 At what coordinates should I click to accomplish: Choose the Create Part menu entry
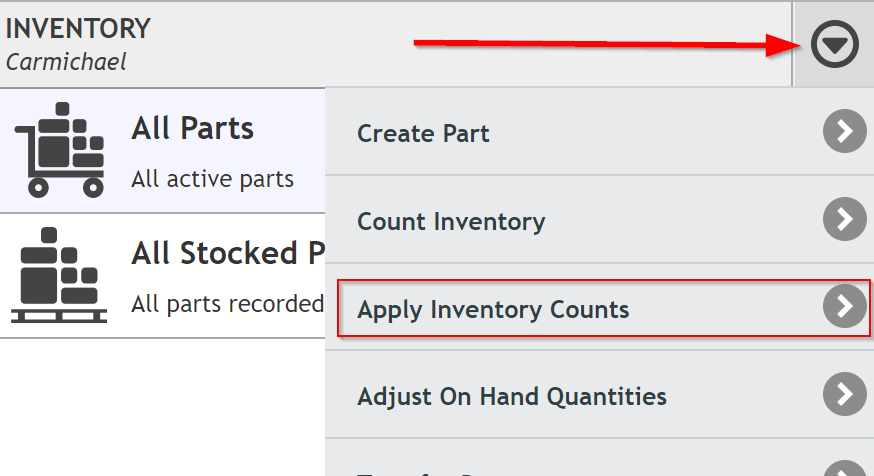click(599, 132)
